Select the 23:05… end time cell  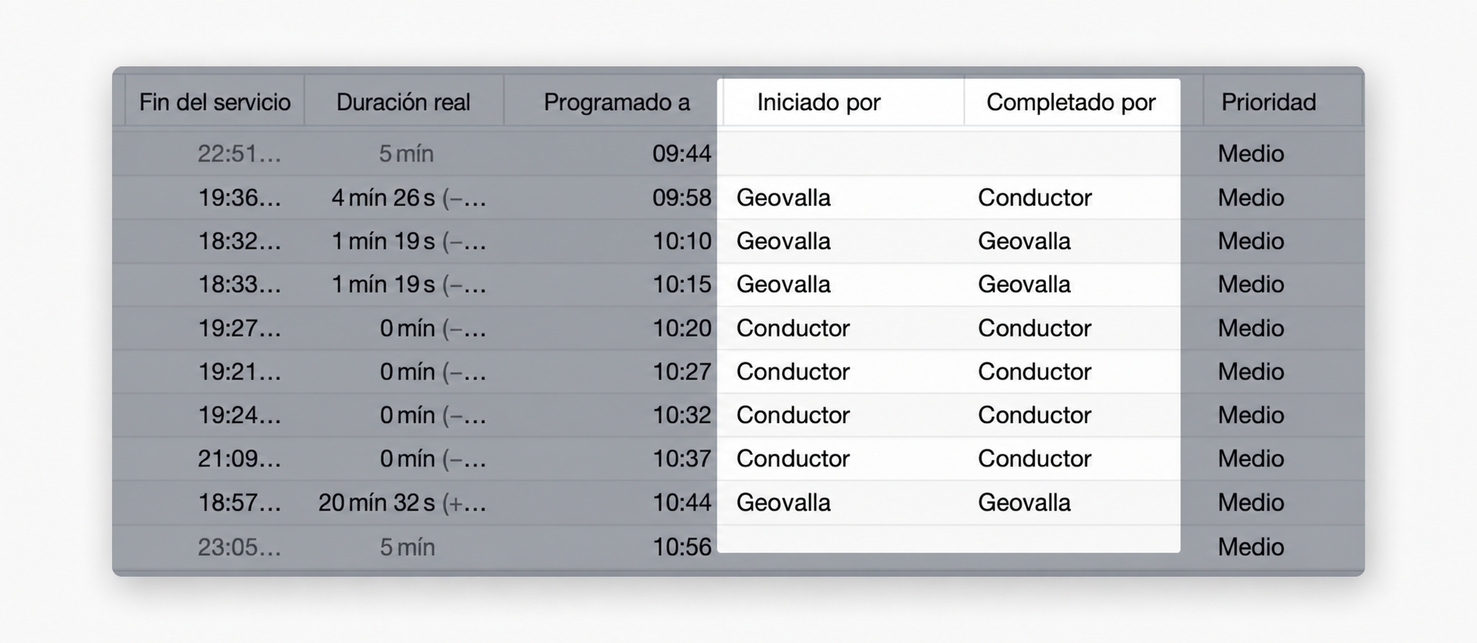[240, 547]
